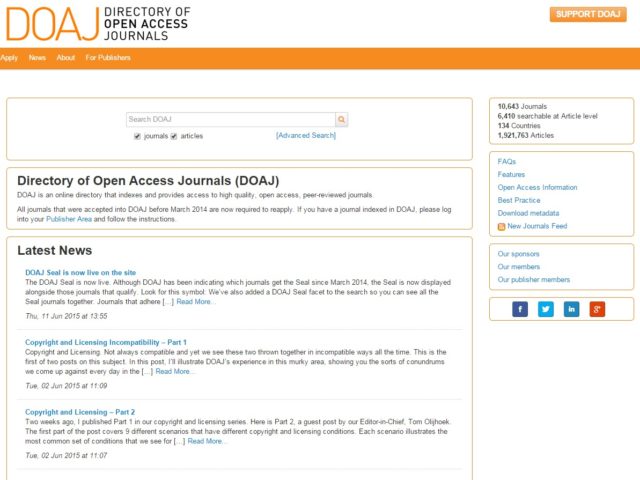The width and height of the screenshot is (640, 480).
Task: Click the 'Tue, 02 Jun 2015 at 11:07' date
Action: [66, 456]
